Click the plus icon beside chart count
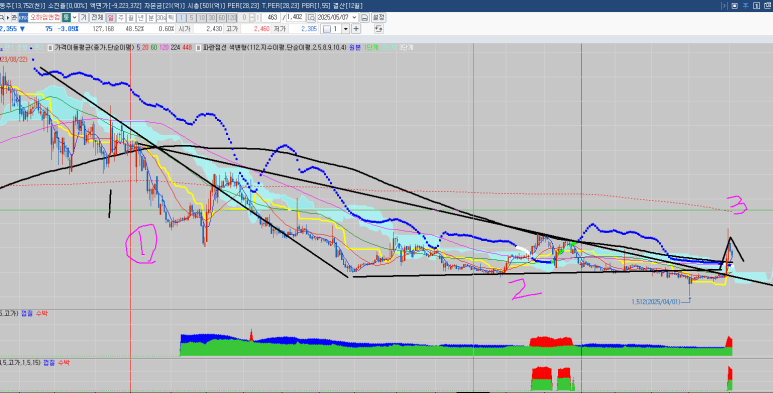 (x=355, y=29)
